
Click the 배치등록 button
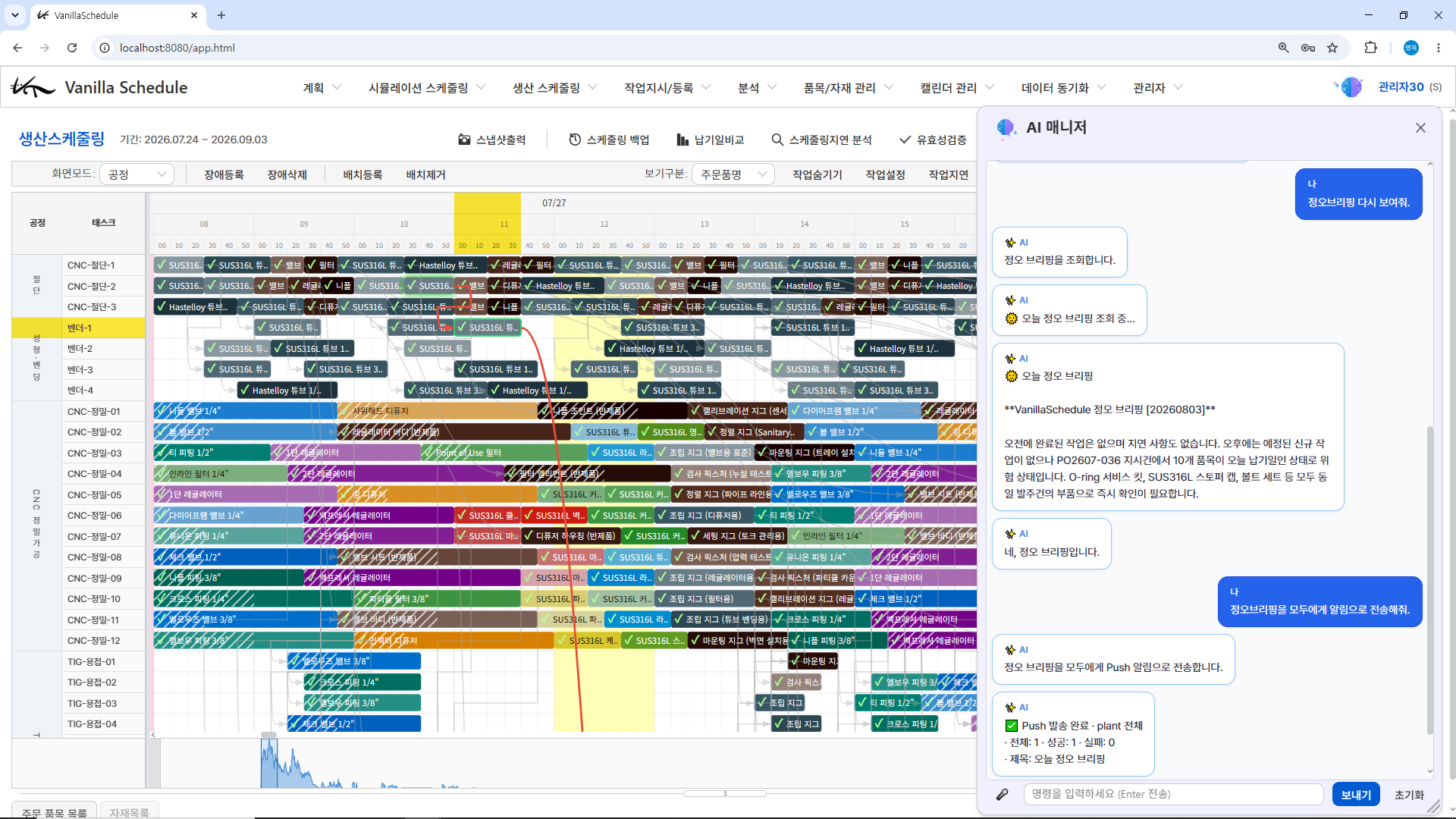tap(362, 174)
